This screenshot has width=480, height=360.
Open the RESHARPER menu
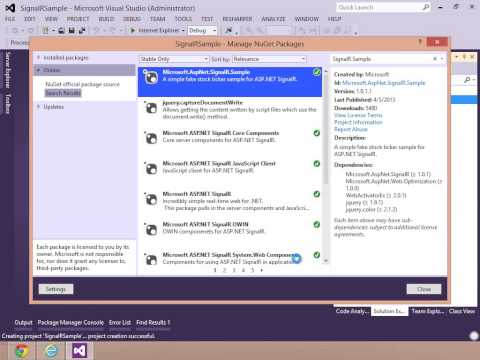point(237,19)
